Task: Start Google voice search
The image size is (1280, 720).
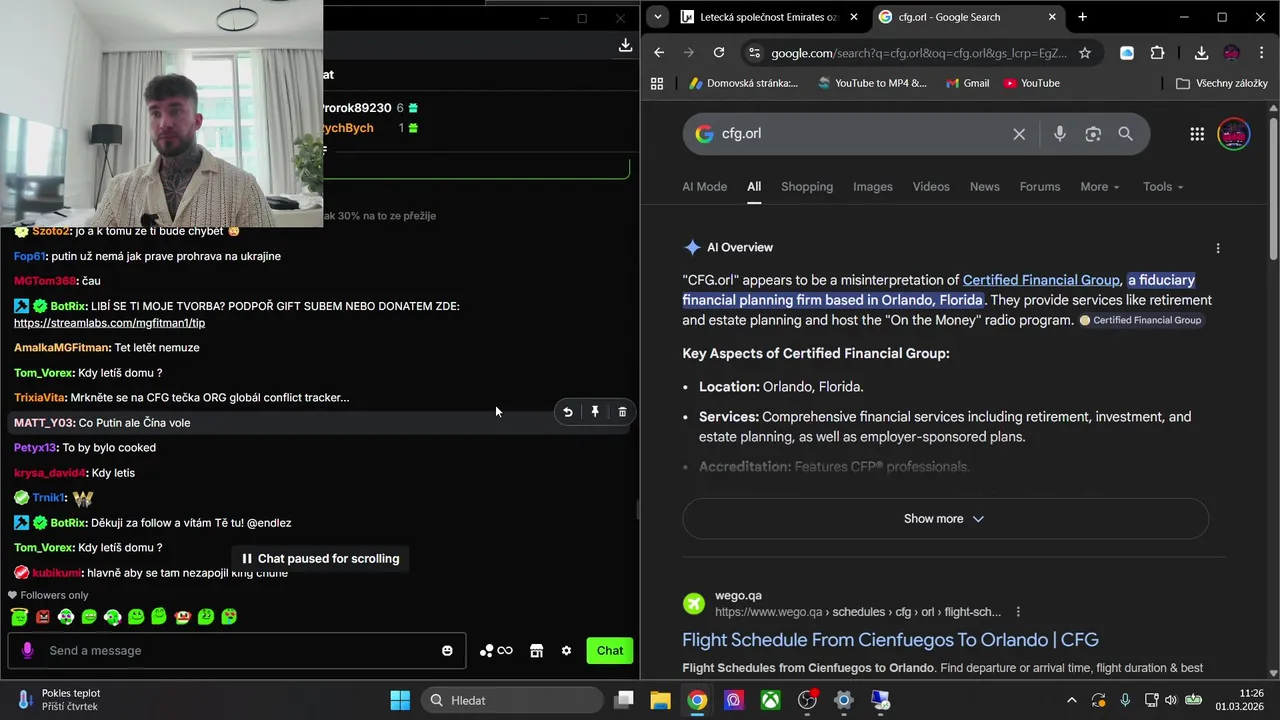Action: click(1059, 134)
